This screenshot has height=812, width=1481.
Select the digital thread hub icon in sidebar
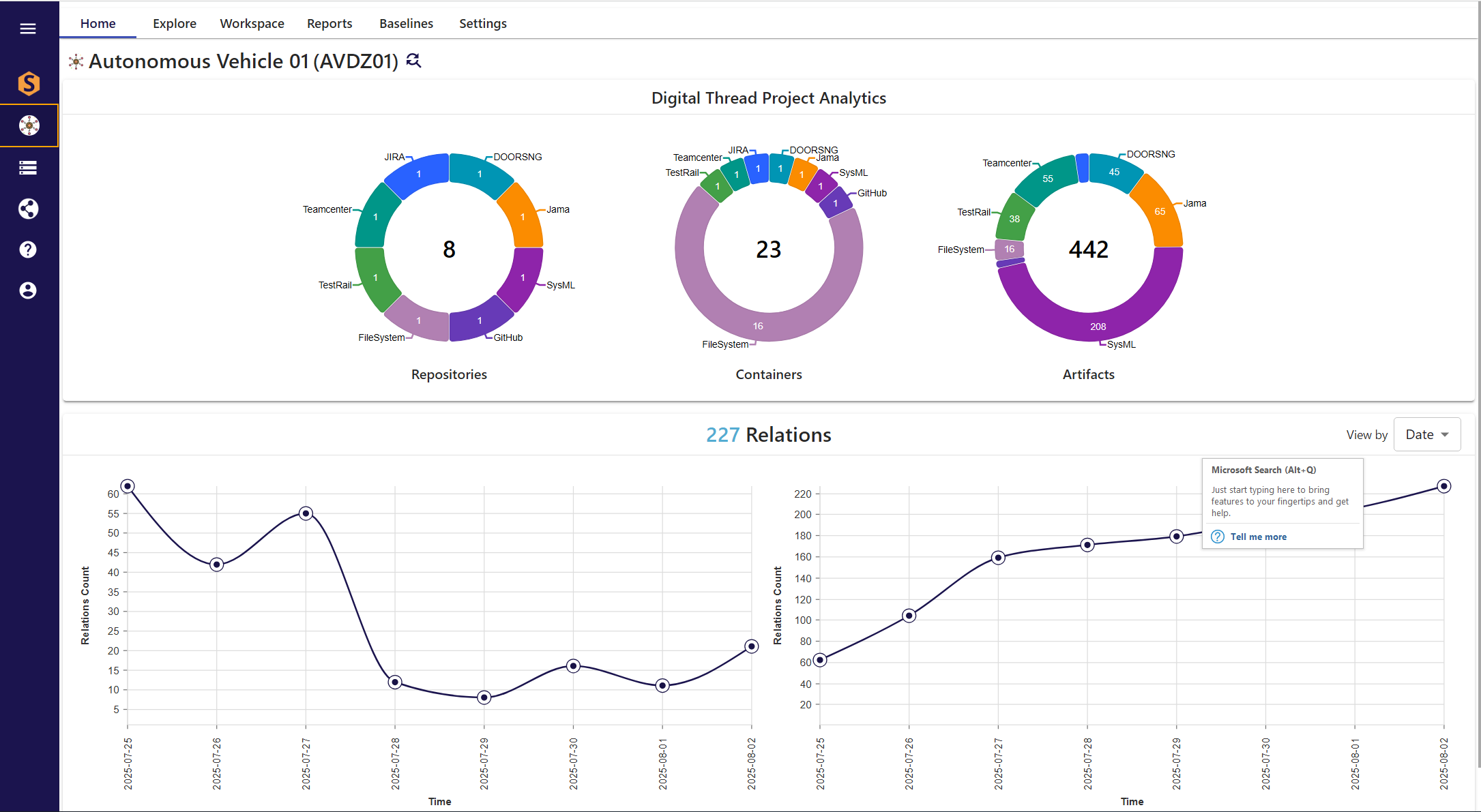29,125
